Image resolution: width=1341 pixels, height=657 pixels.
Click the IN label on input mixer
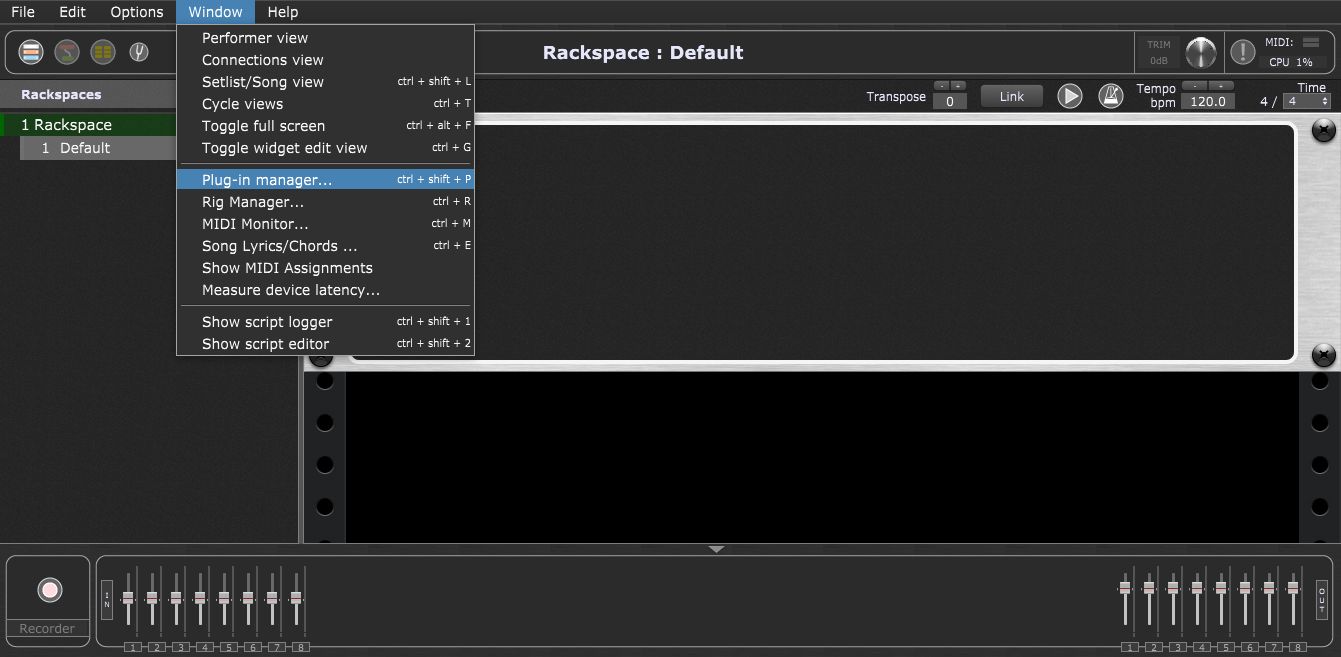107,600
